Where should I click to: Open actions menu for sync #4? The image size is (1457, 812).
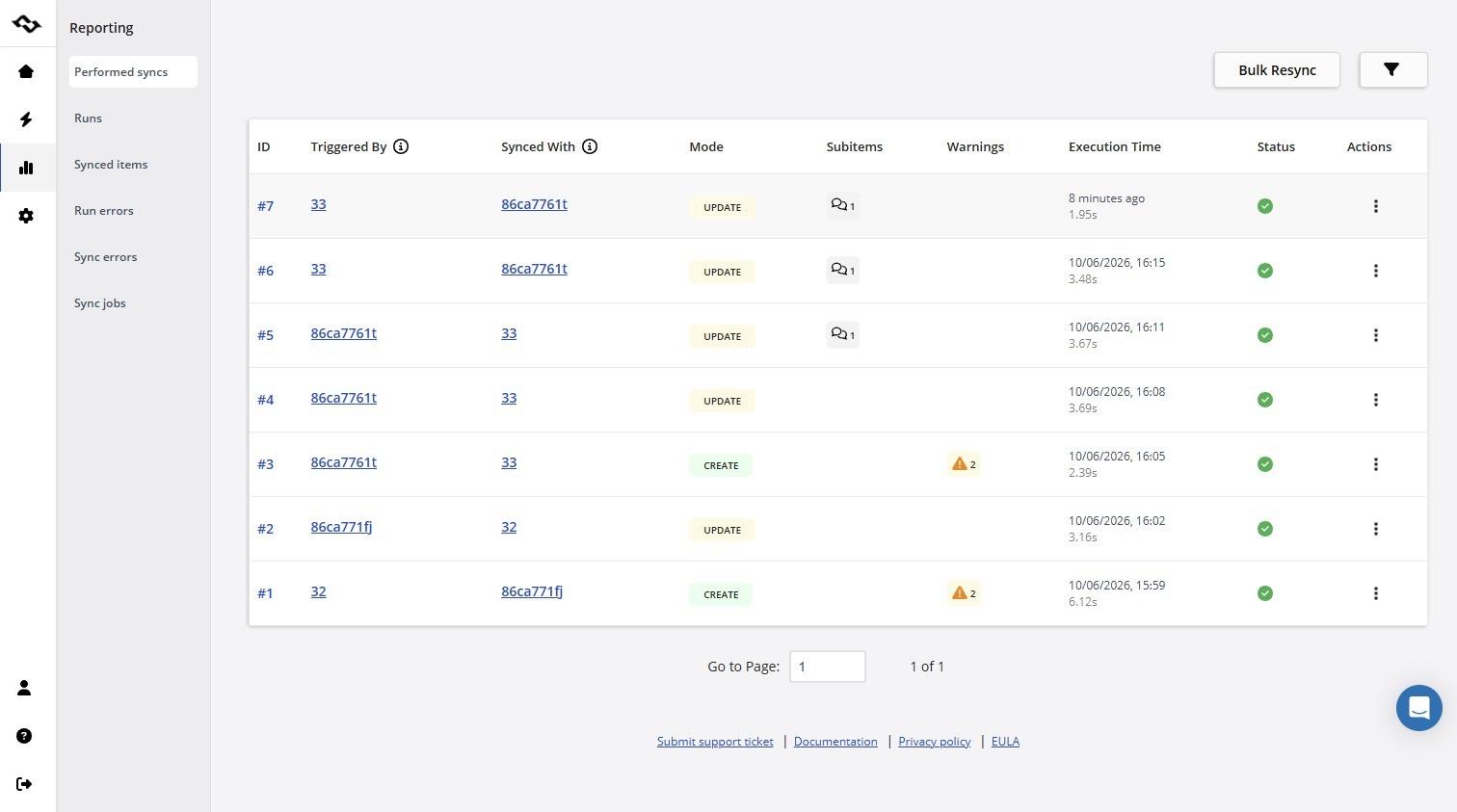pyautogui.click(x=1375, y=400)
